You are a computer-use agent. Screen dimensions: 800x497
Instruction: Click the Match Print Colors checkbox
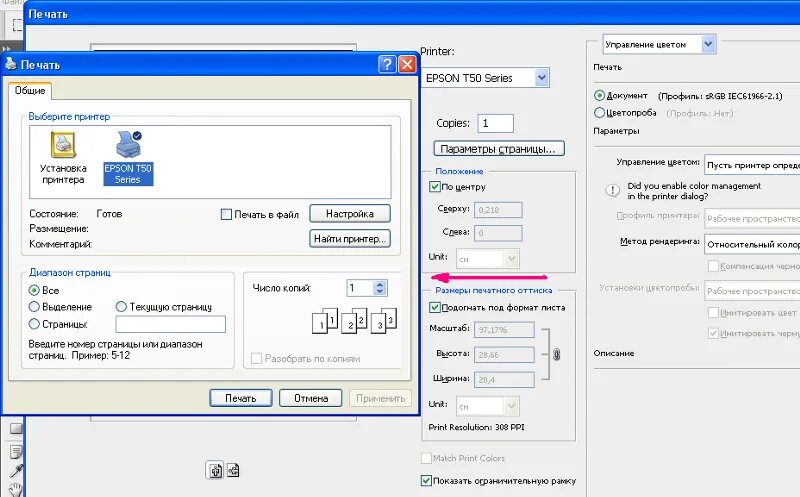(x=427, y=458)
